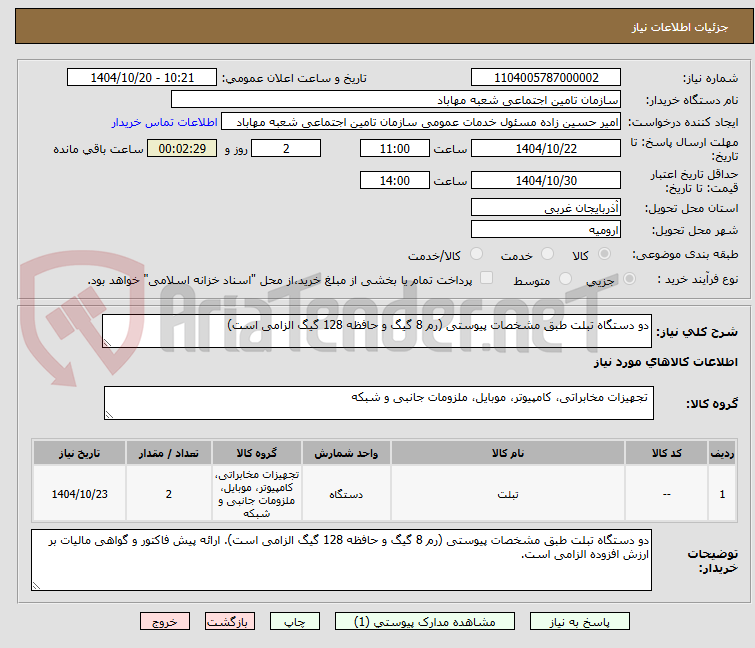Select the متوسط purchase type radio
Image resolution: width=755 pixels, height=648 pixels.
[565, 279]
